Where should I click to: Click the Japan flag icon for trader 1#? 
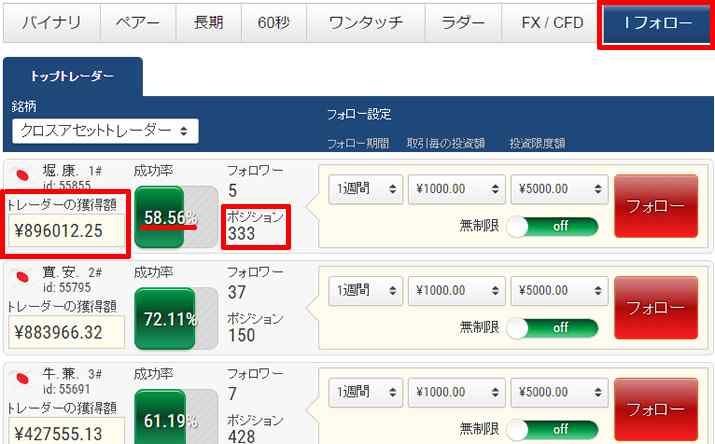[x=22, y=175]
